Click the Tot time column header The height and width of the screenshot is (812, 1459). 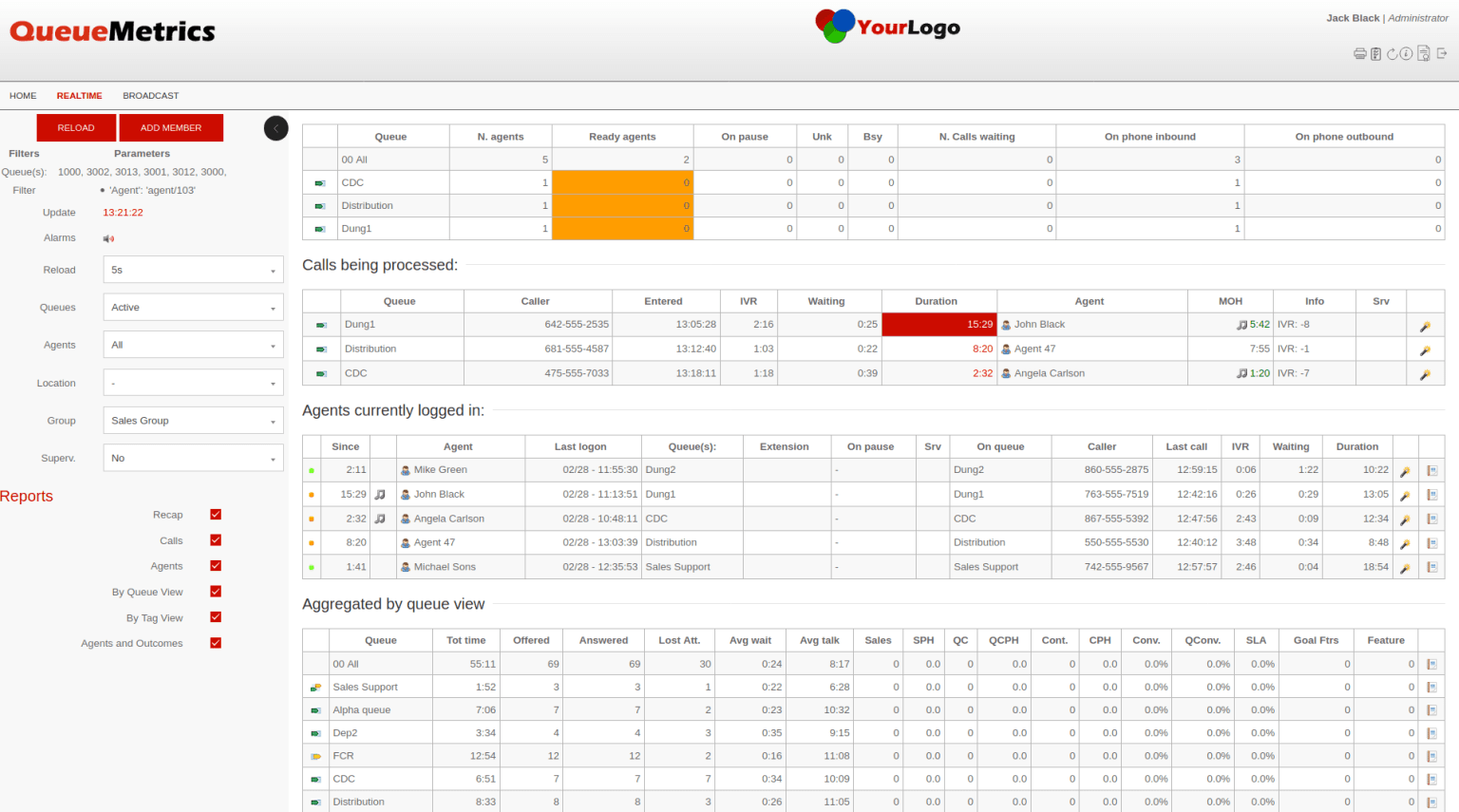click(465, 640)
